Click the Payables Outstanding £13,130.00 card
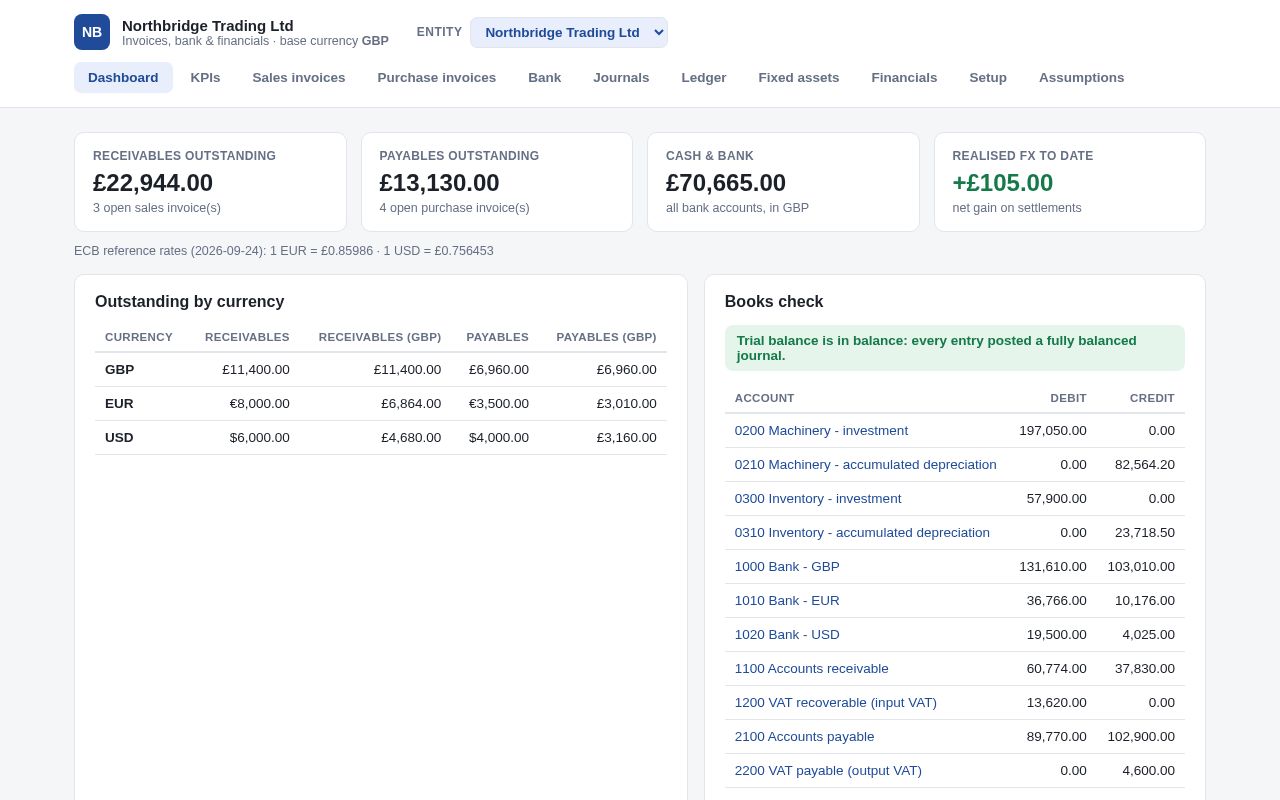 [x=497, y=182]
